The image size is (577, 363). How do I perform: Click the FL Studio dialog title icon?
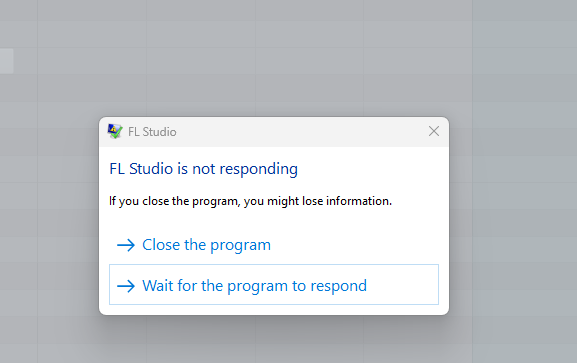(x=115, y=131)
